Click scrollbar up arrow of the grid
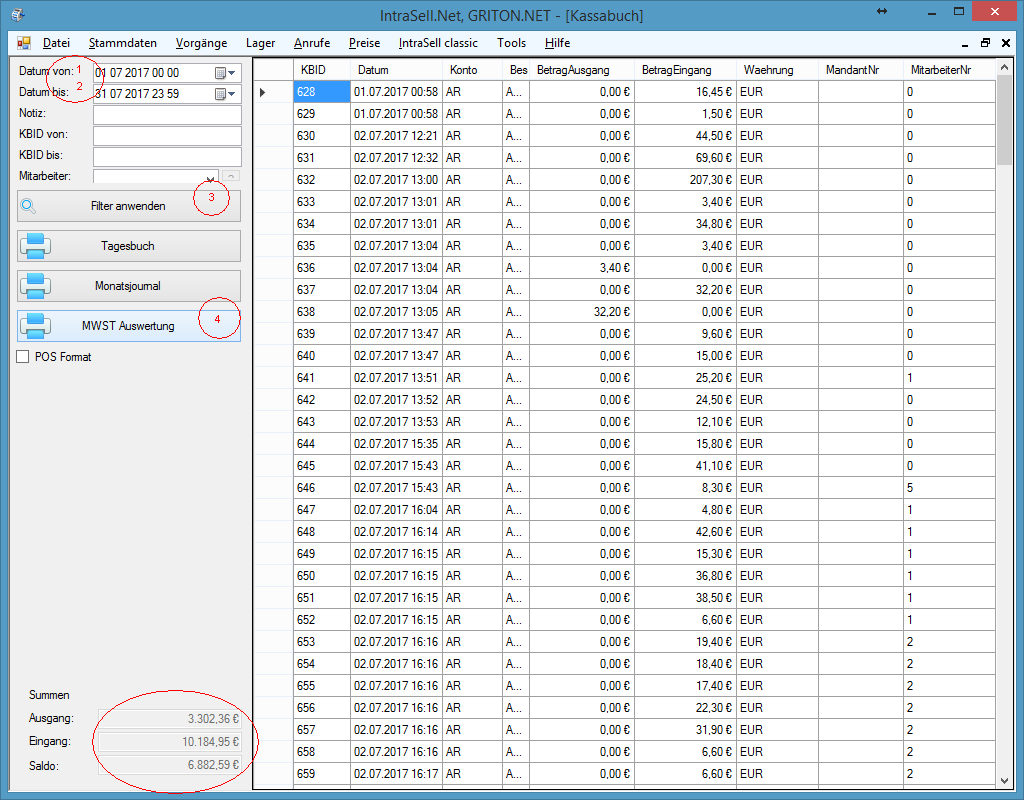 pos(1004,67)
